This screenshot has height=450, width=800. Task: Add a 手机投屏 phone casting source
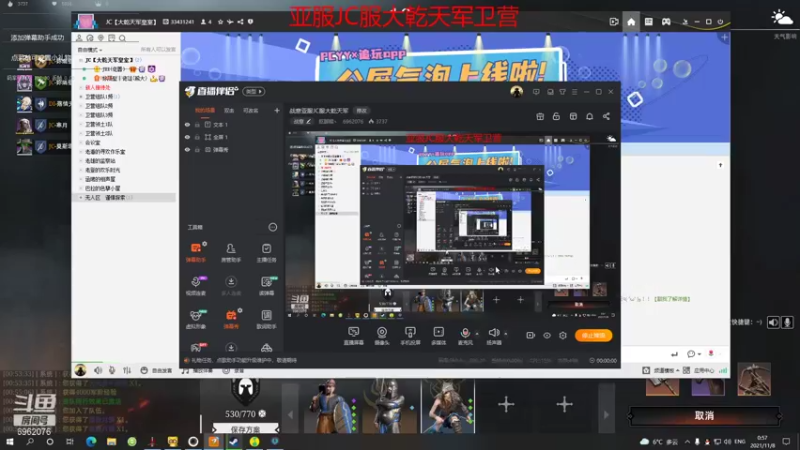(410, 336)
